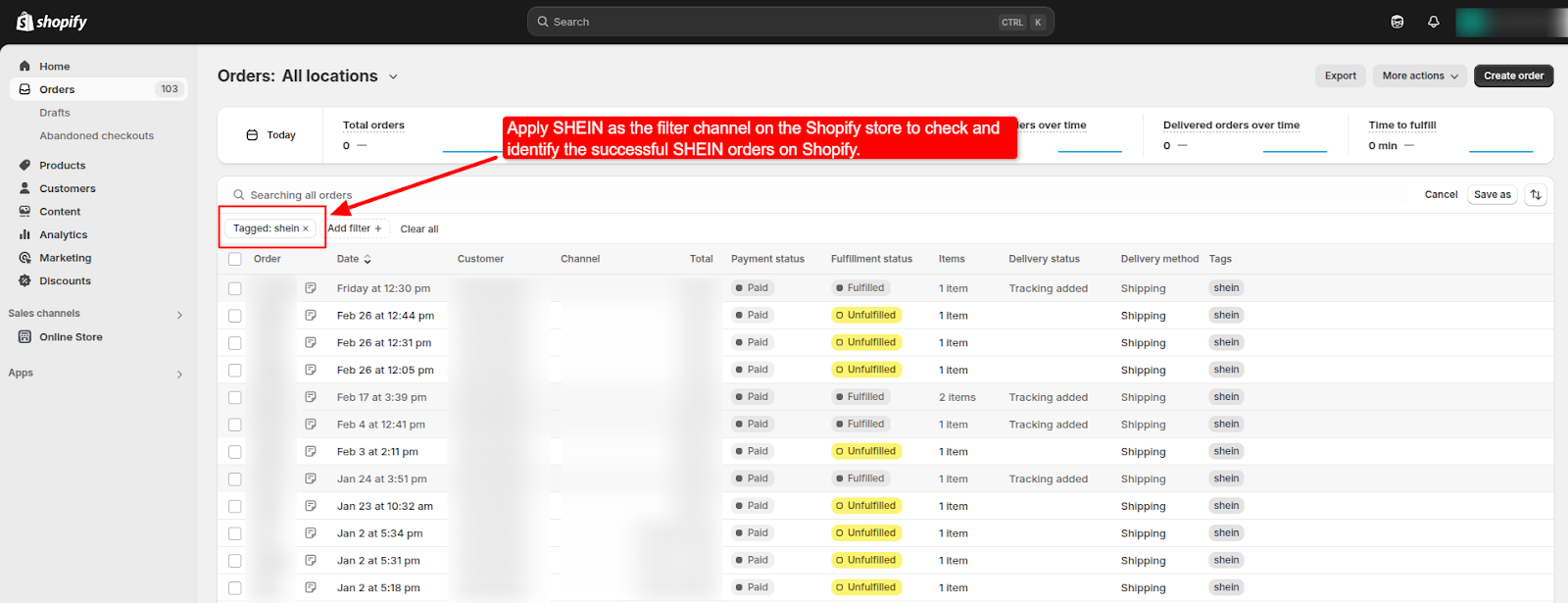Click the Shopify logo
The image size is (1568, 603).
[52, 22]
